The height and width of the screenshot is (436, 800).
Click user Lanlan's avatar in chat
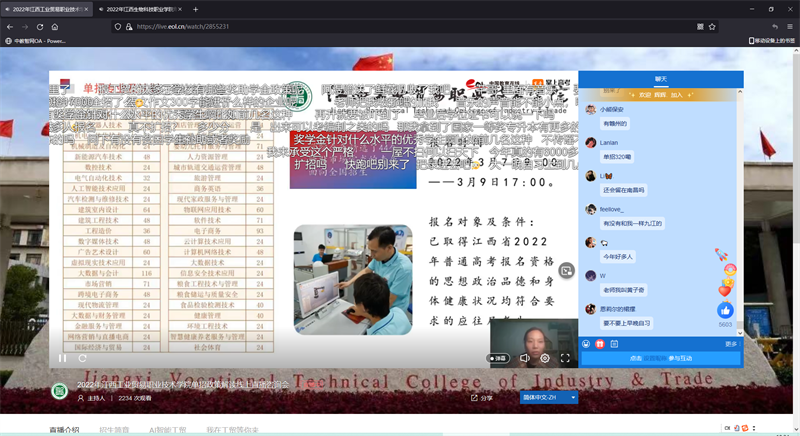590,143
